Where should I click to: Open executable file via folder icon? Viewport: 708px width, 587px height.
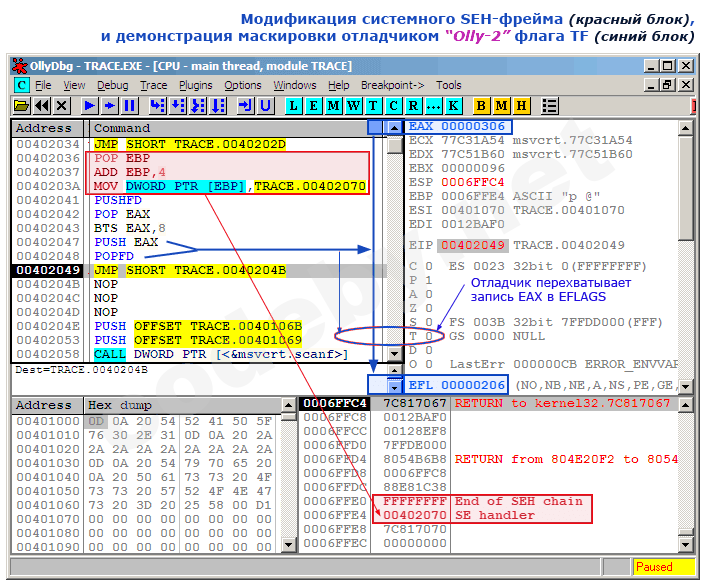click(x=22, y=106)
